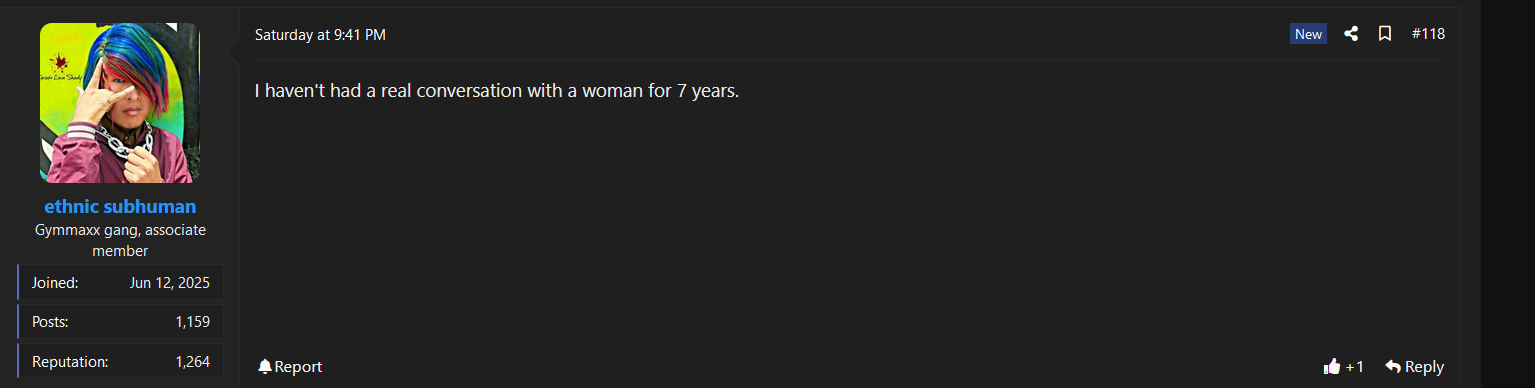This screenshot has width=1535, height=388.
Task: Click the Reputation label in user info
Action: click(x=70, y=361)
